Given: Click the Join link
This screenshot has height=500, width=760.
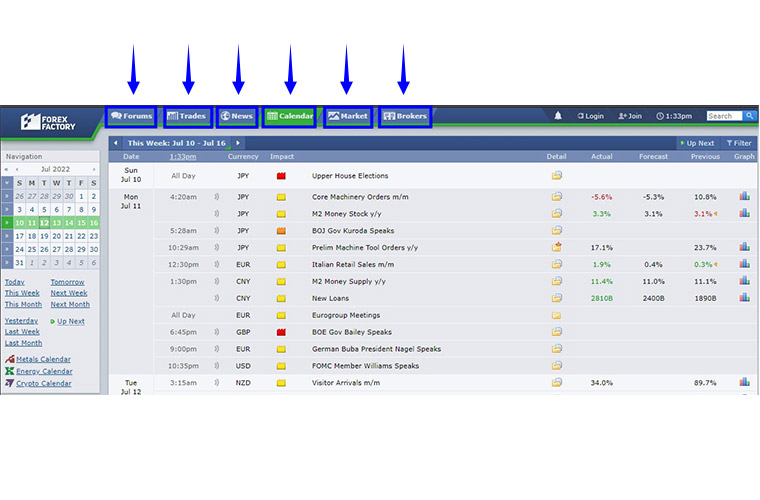Looking at the screenshot, I should point(630,116).
